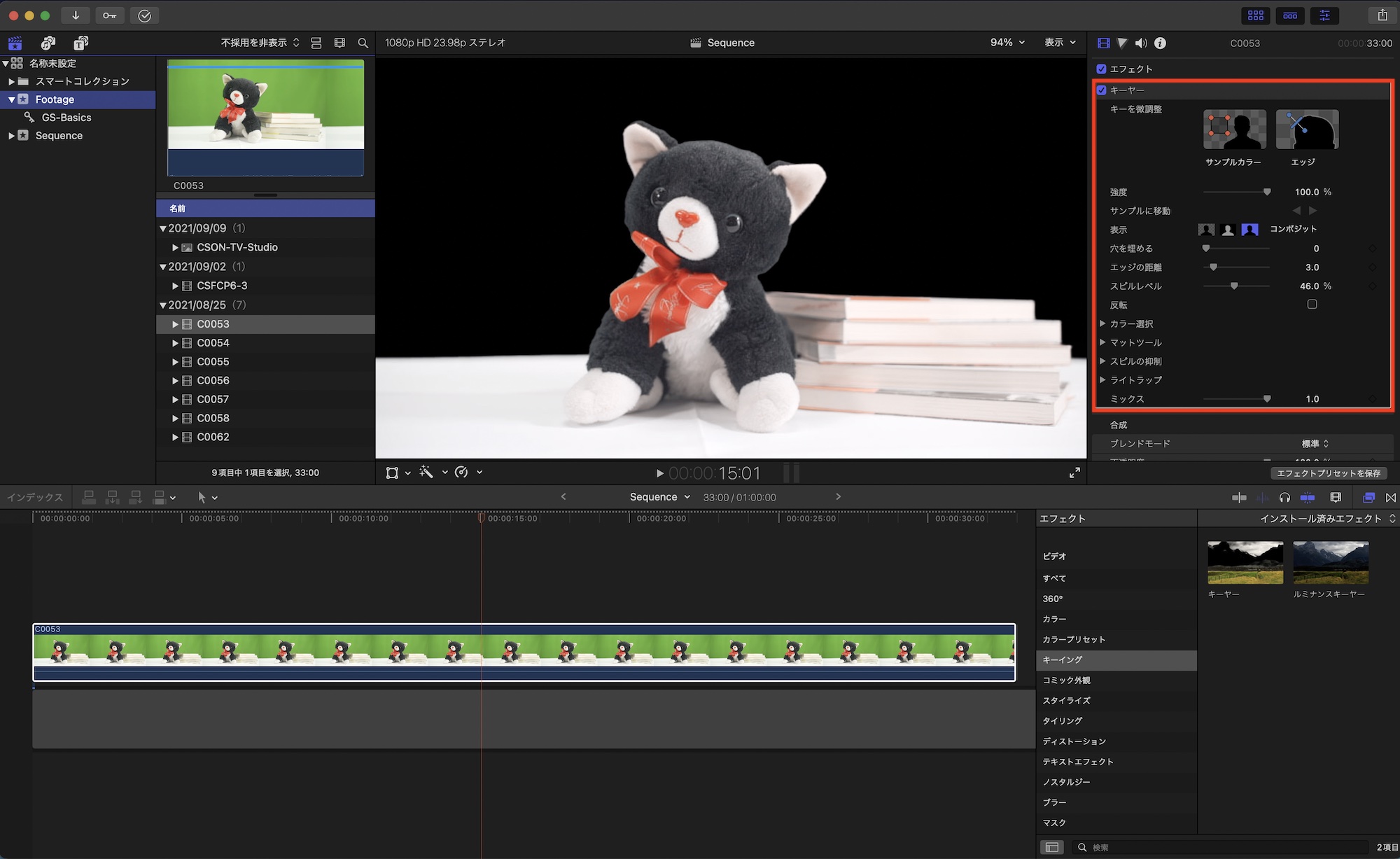Click the Edge (エッジ) keyer tool
1400x859 pixels.
click(1307, 130)
